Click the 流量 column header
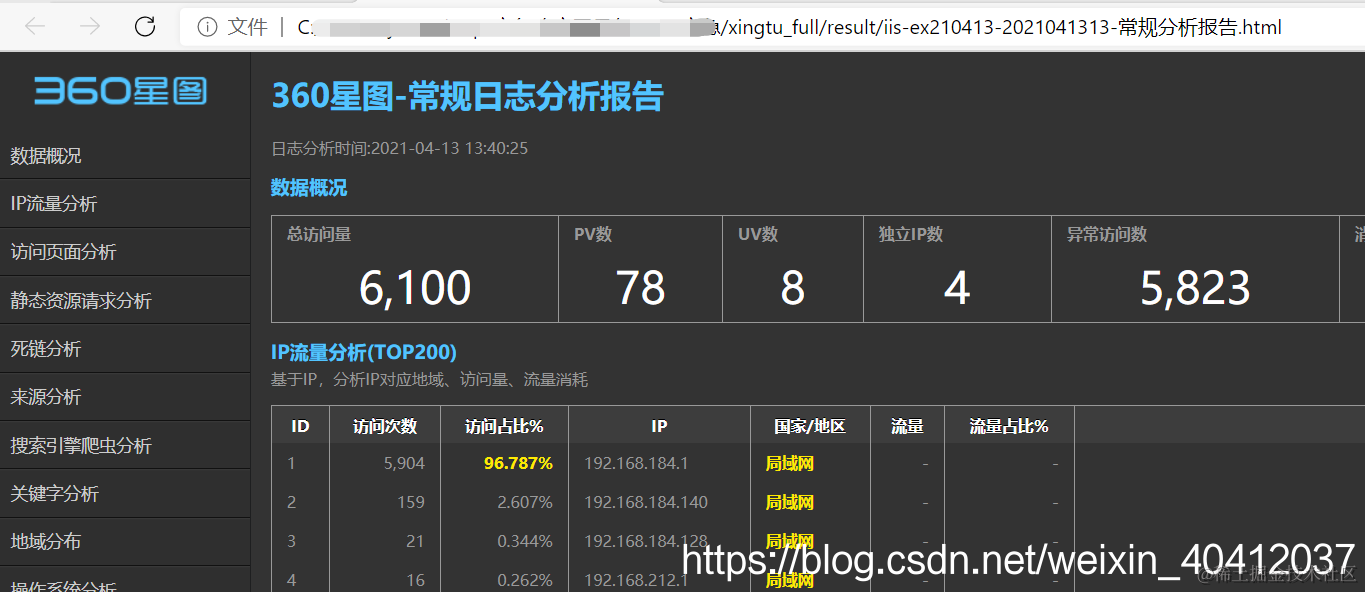The width and height of the screenshot is (1365, 592). point(907,426)
